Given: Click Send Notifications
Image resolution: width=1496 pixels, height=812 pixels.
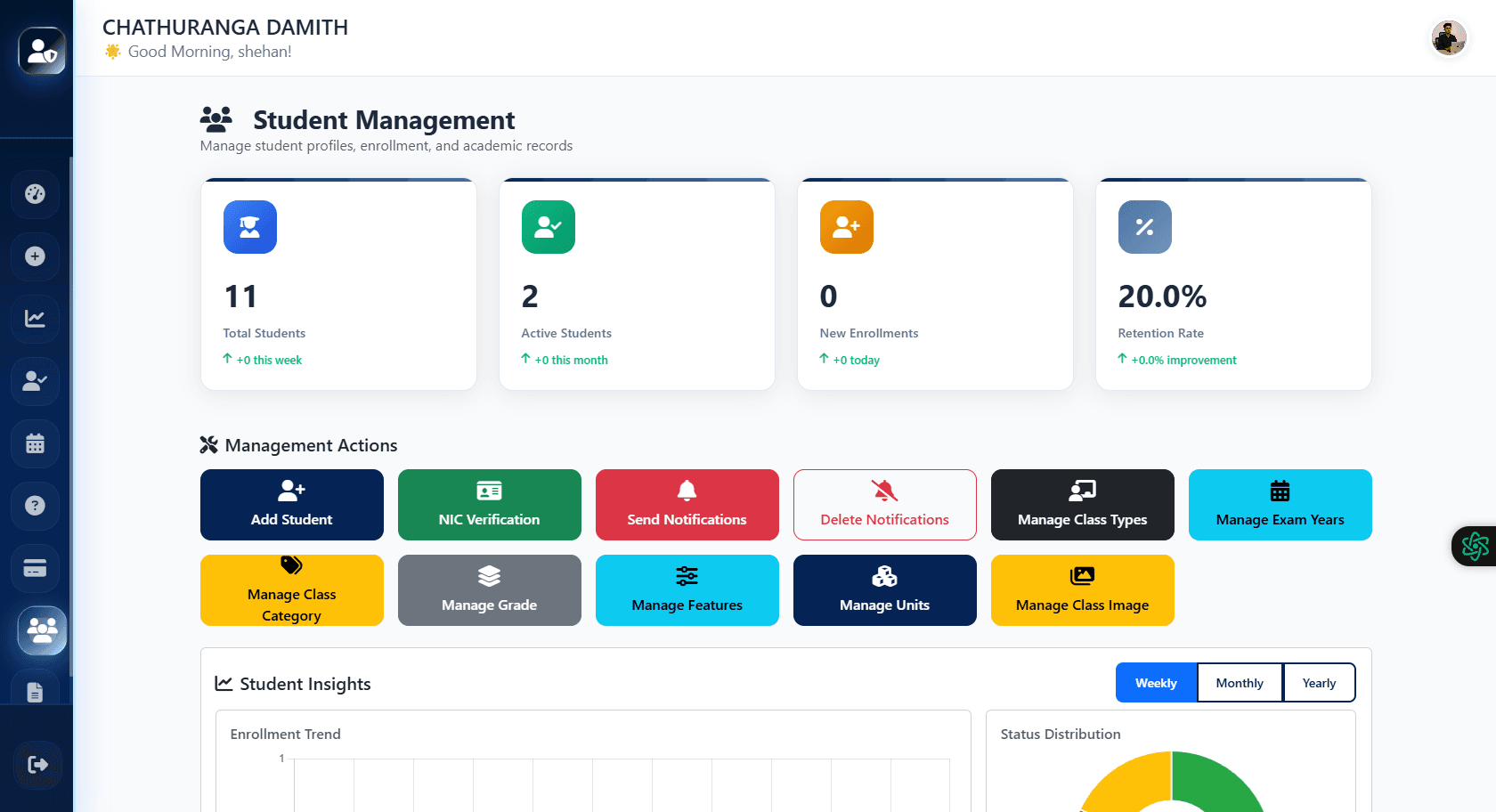Looking at the screenshot, I should point(687,505).
